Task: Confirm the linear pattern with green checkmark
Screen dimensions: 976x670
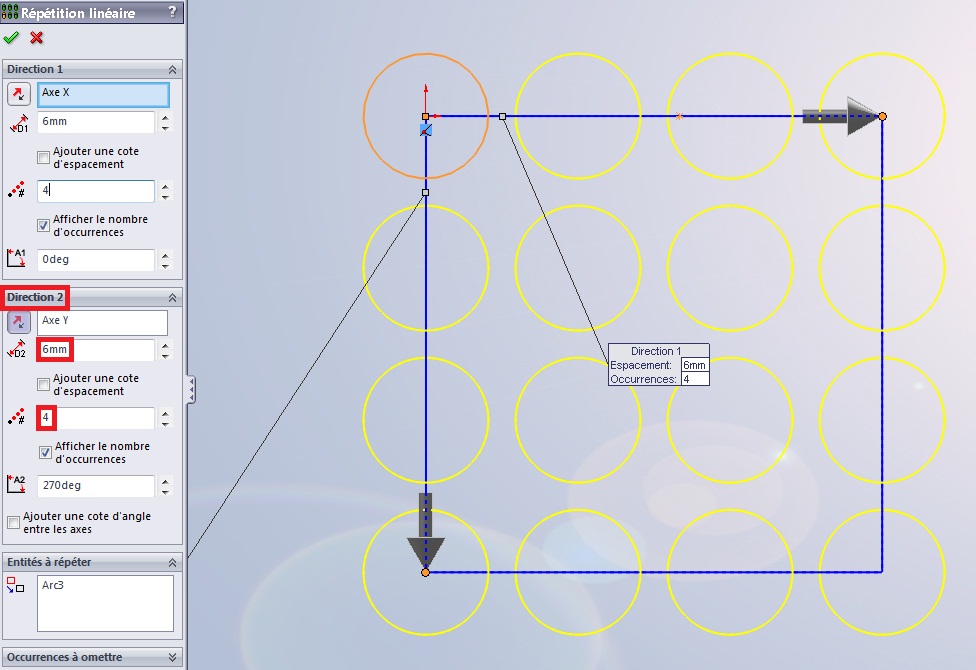Action: (11, 38)
